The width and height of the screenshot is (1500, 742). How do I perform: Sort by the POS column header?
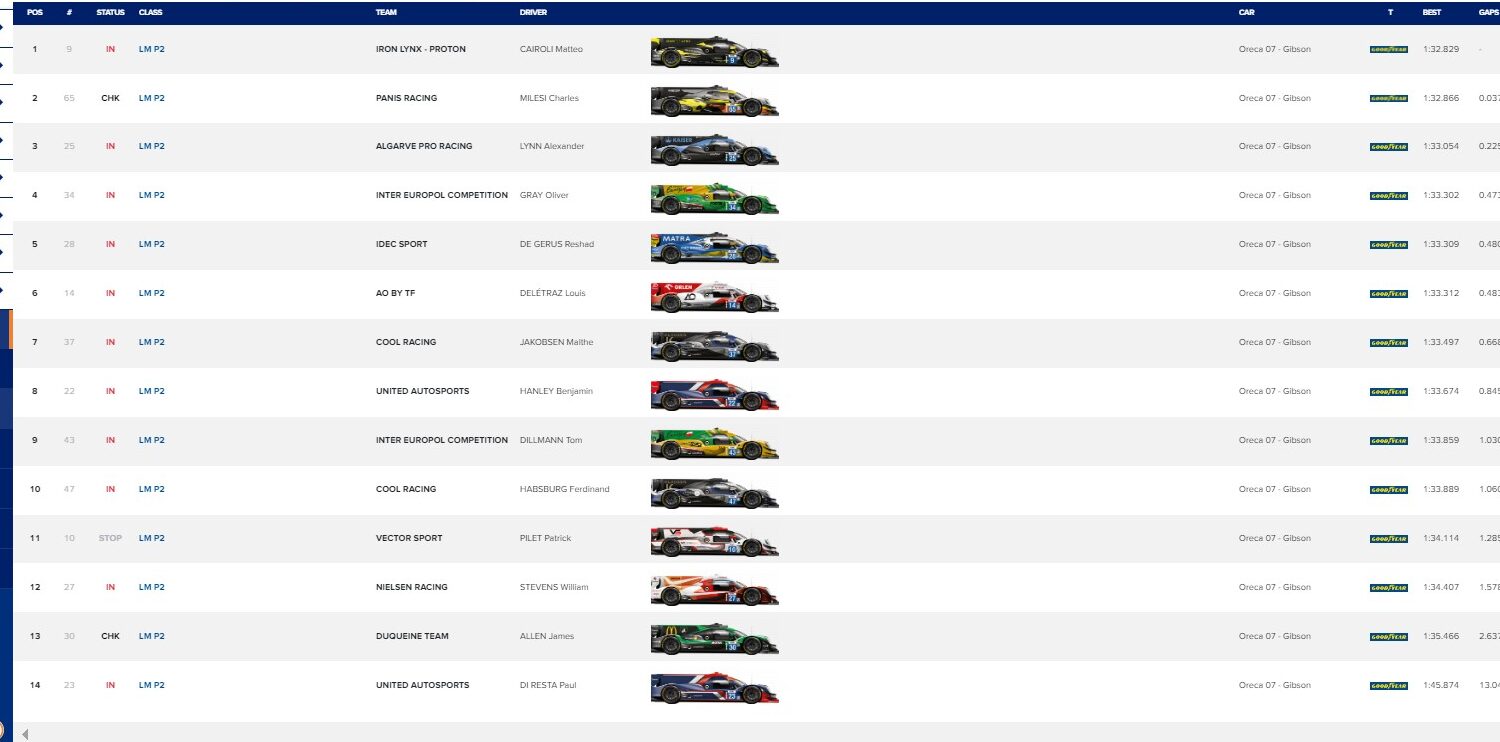[35, 13]
